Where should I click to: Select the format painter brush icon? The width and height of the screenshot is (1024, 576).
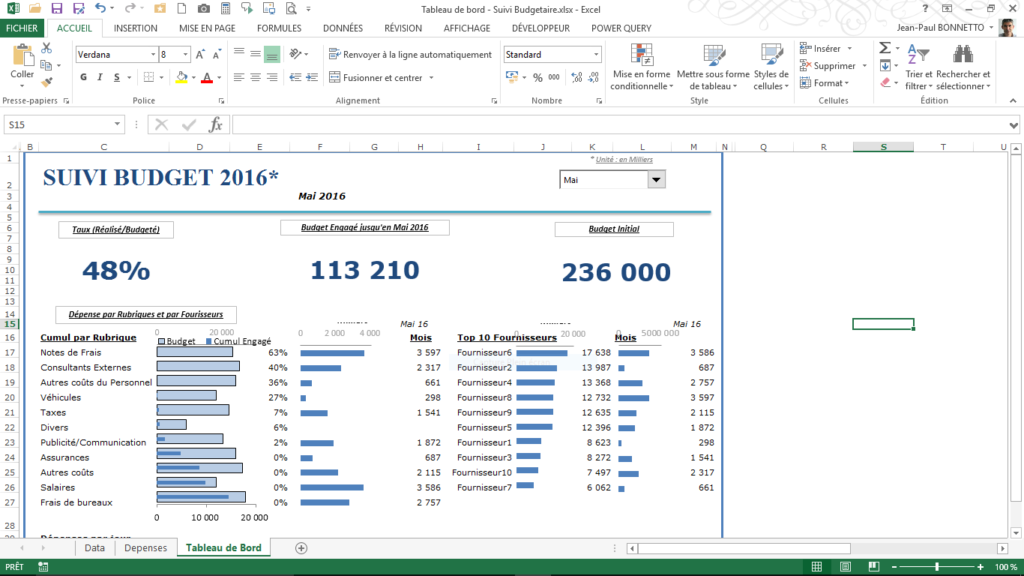[47, 83]
